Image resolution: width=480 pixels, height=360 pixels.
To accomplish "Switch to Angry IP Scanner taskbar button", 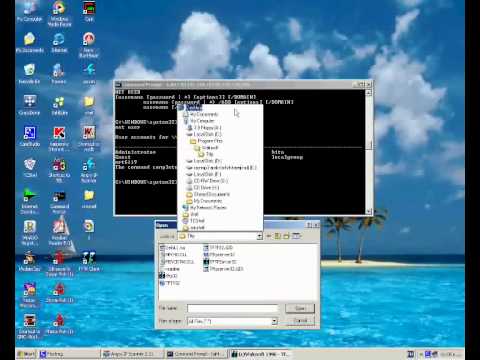I will coord(132,354).
